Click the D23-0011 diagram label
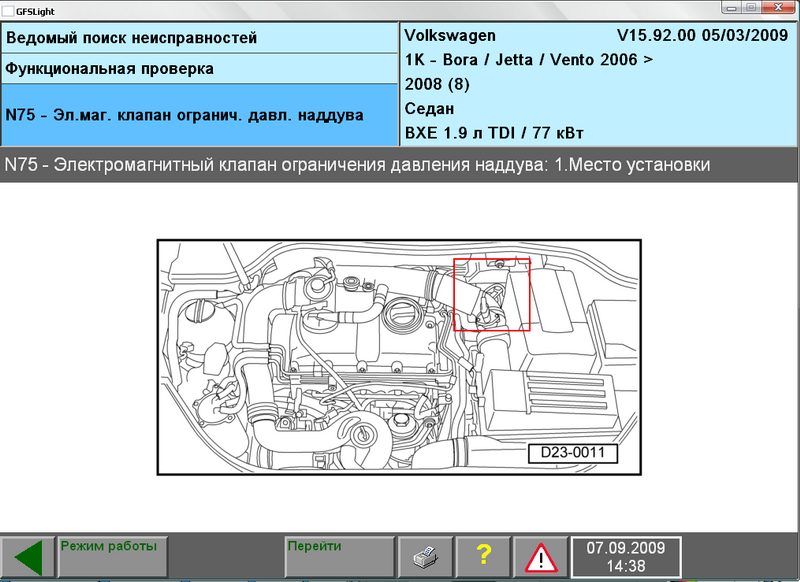This screenshot has height=582, width=800. [x=572, y=452]
